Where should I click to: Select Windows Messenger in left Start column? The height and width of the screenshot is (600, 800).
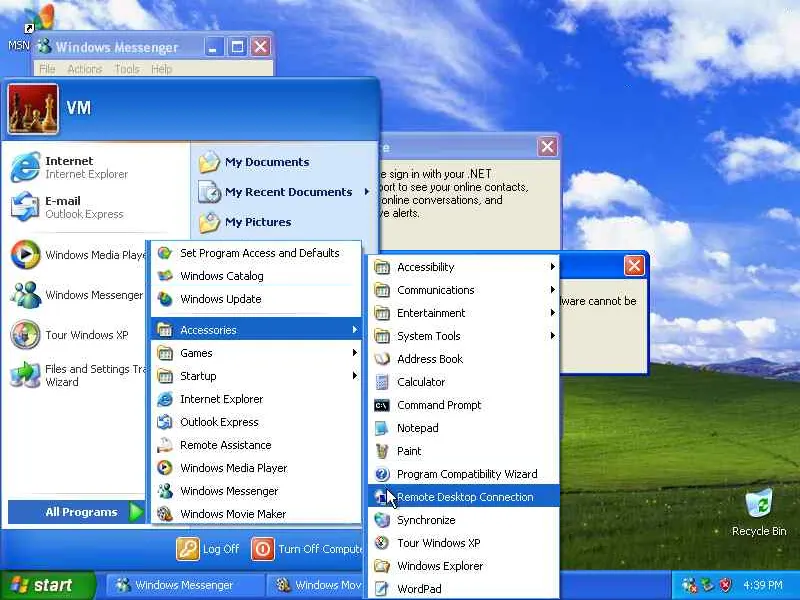click(x=77, y=295)
